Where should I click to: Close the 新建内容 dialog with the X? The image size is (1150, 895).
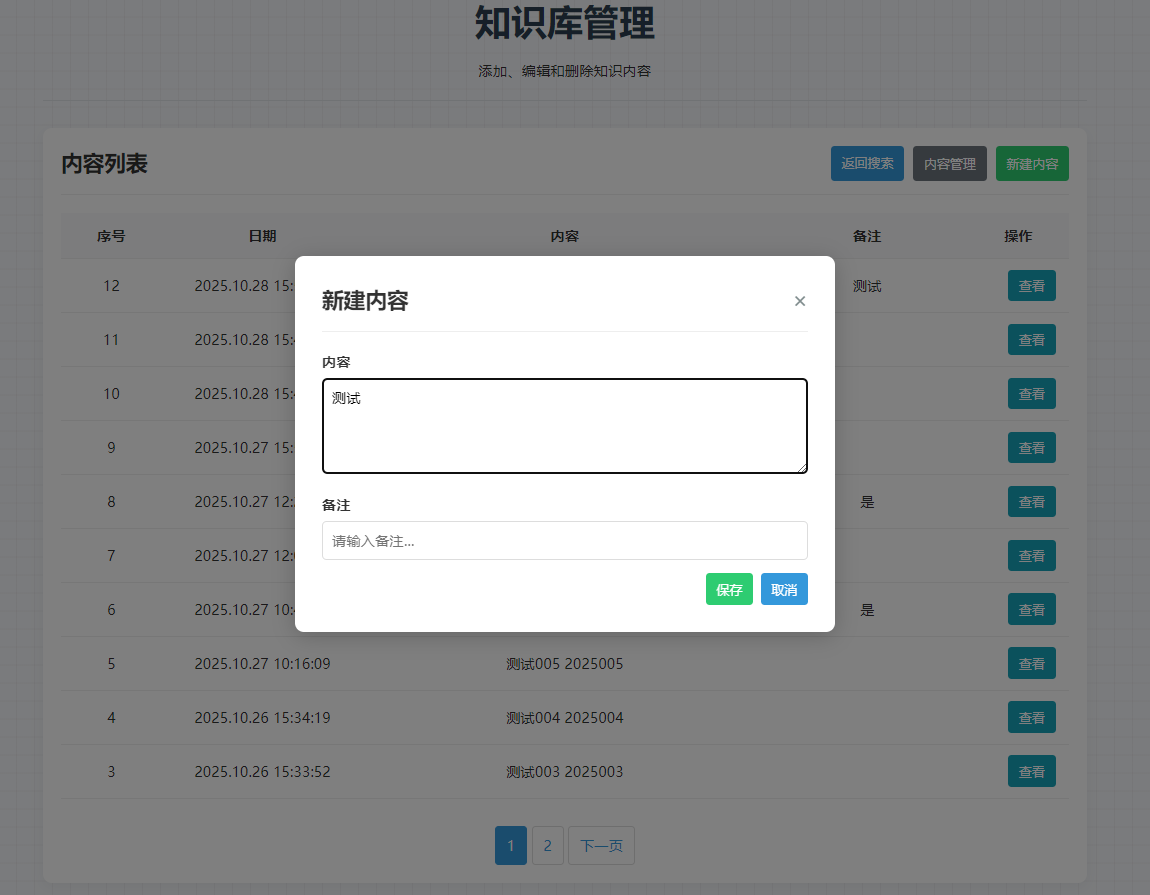799,301
